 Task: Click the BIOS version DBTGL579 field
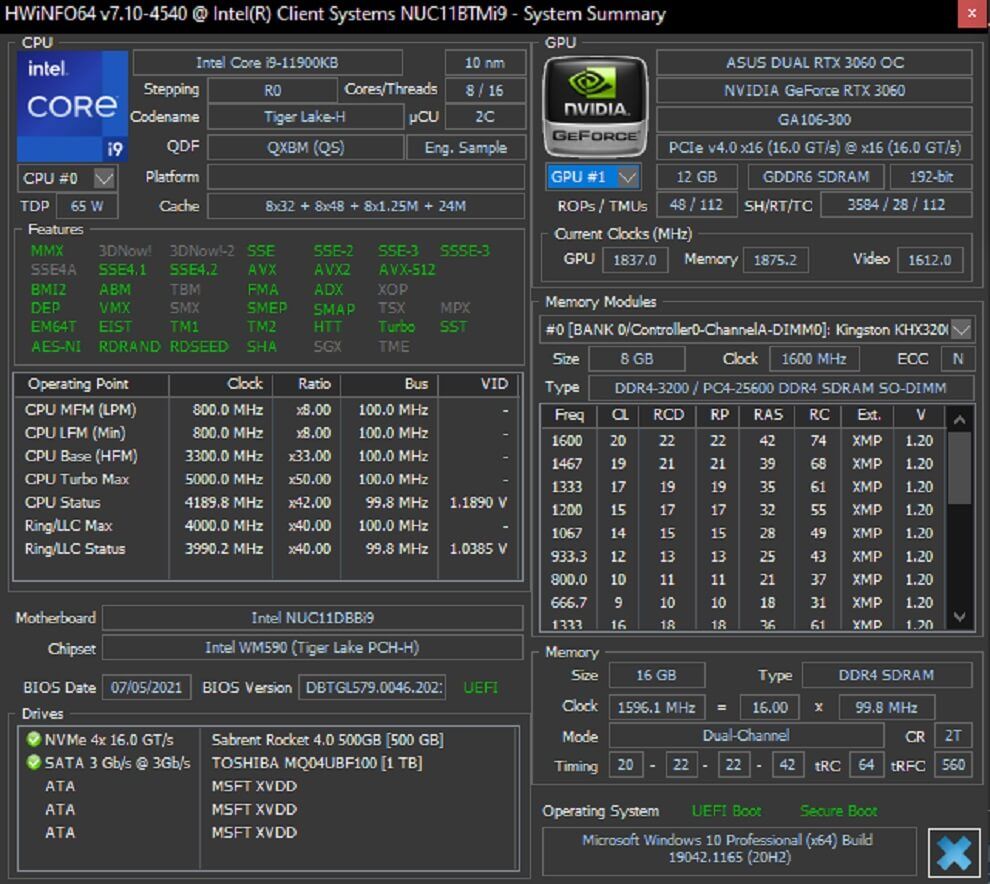(373, 688)
